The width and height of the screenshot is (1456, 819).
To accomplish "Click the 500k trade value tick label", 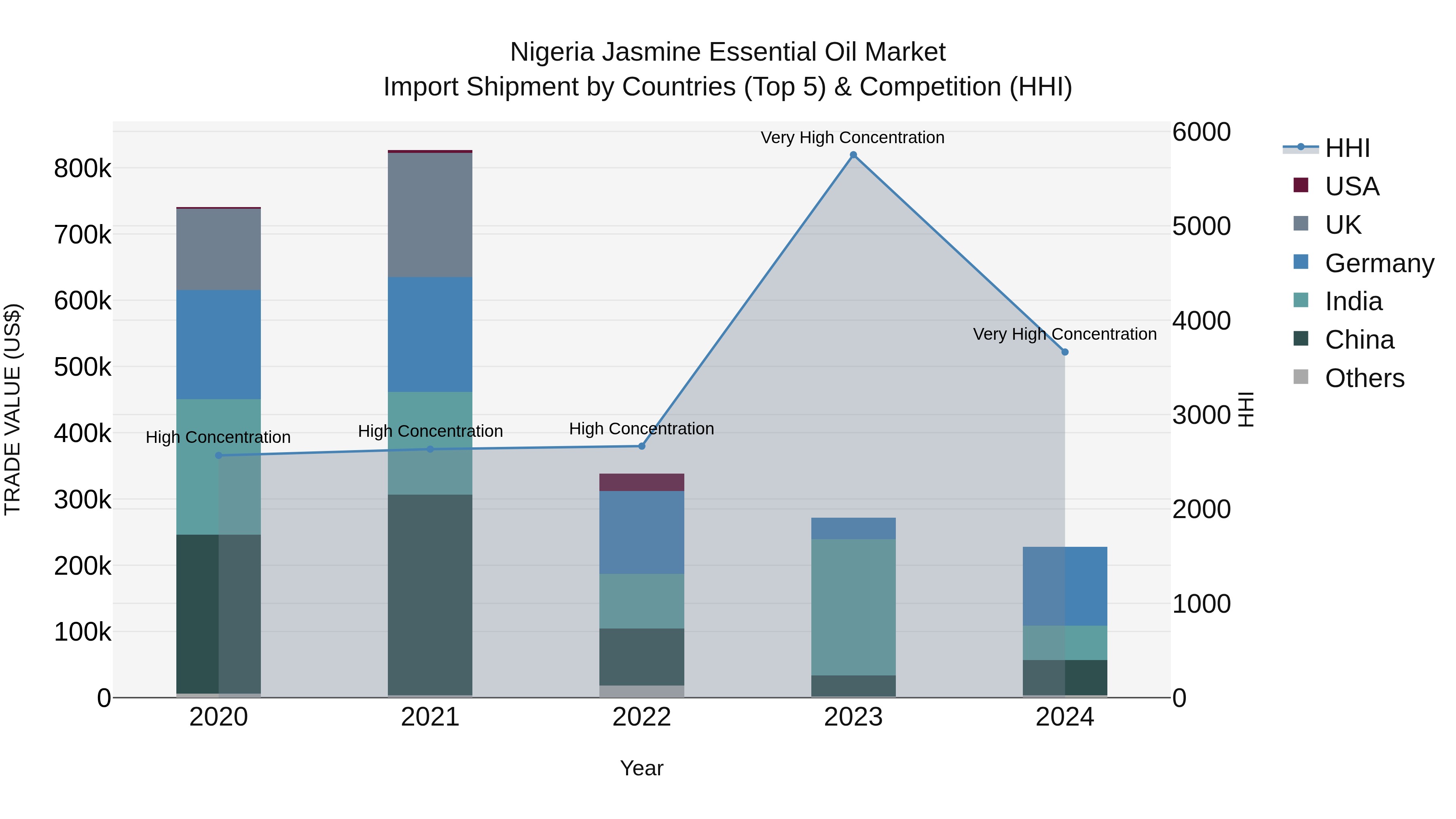I will 83,367.
